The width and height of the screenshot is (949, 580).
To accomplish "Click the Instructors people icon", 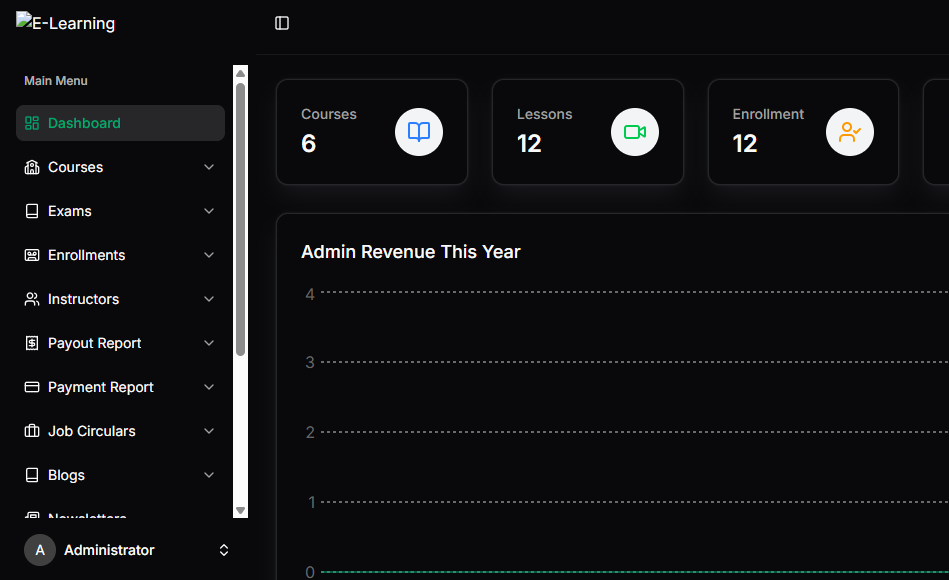I will click(x=32, y=299).
